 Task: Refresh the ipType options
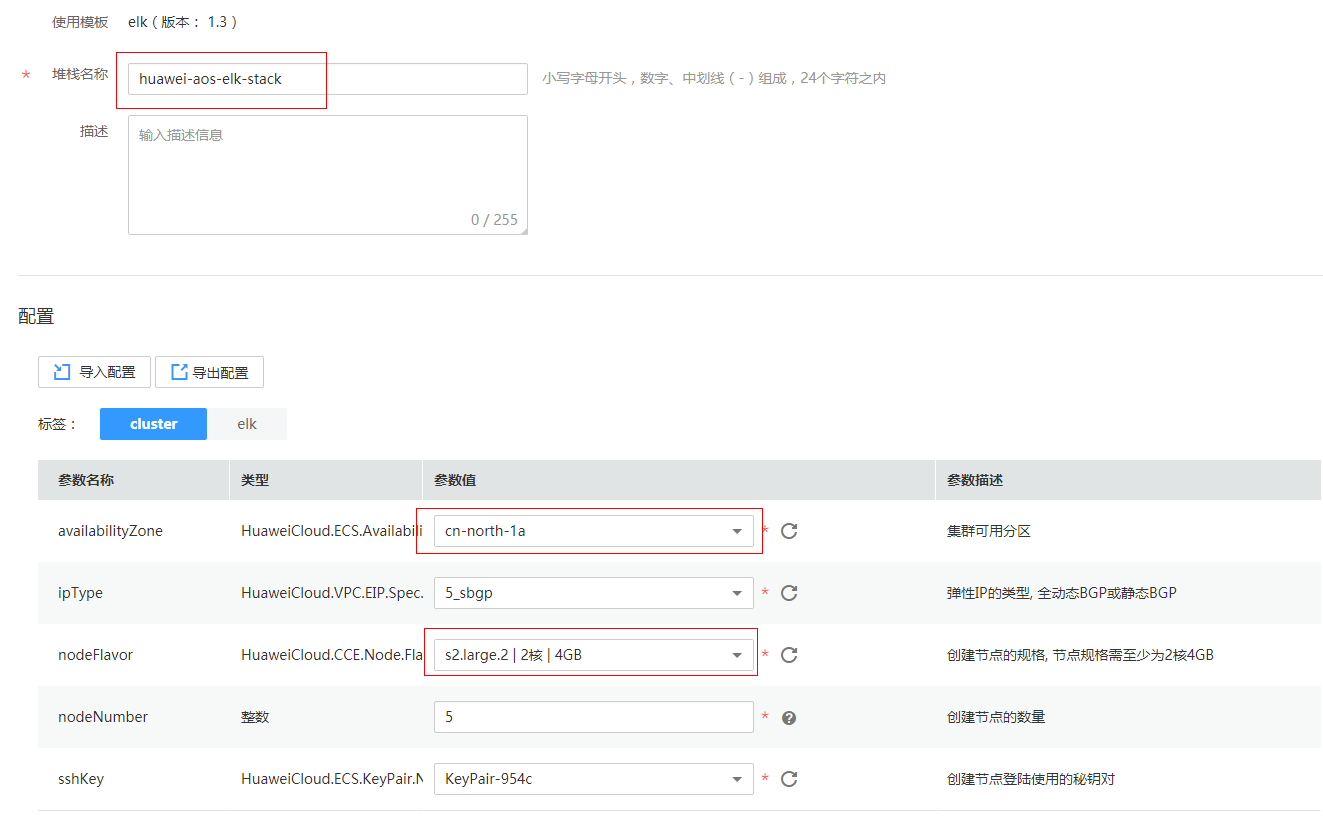click(x=789, y=593)
